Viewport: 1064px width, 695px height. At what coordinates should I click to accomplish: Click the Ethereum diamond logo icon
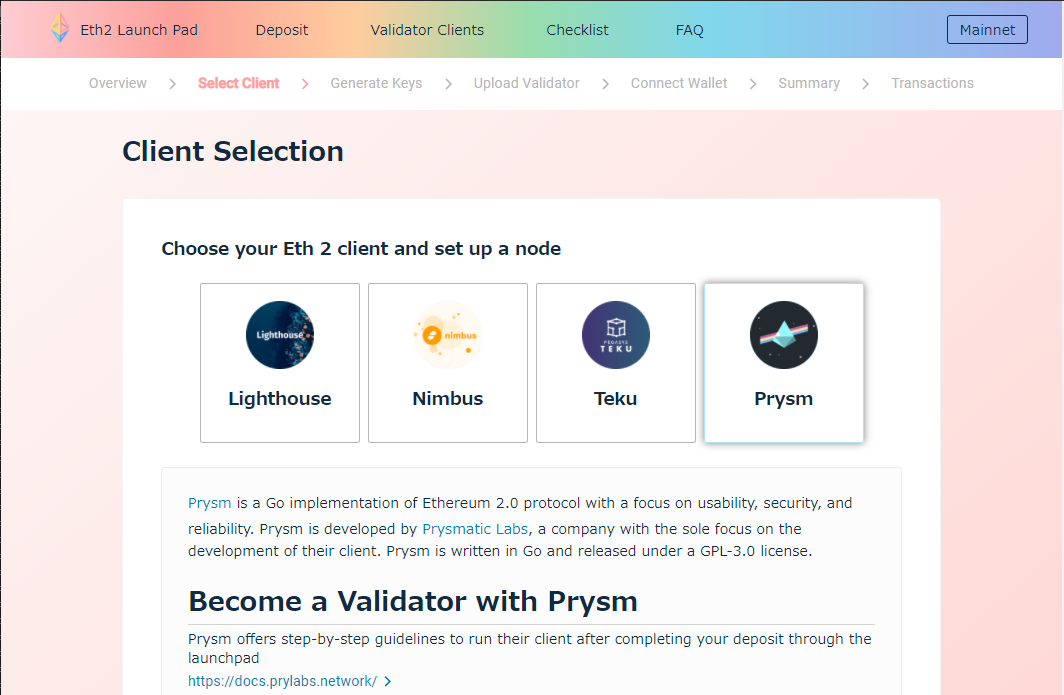pyautogui.click(x=60, y=28)
